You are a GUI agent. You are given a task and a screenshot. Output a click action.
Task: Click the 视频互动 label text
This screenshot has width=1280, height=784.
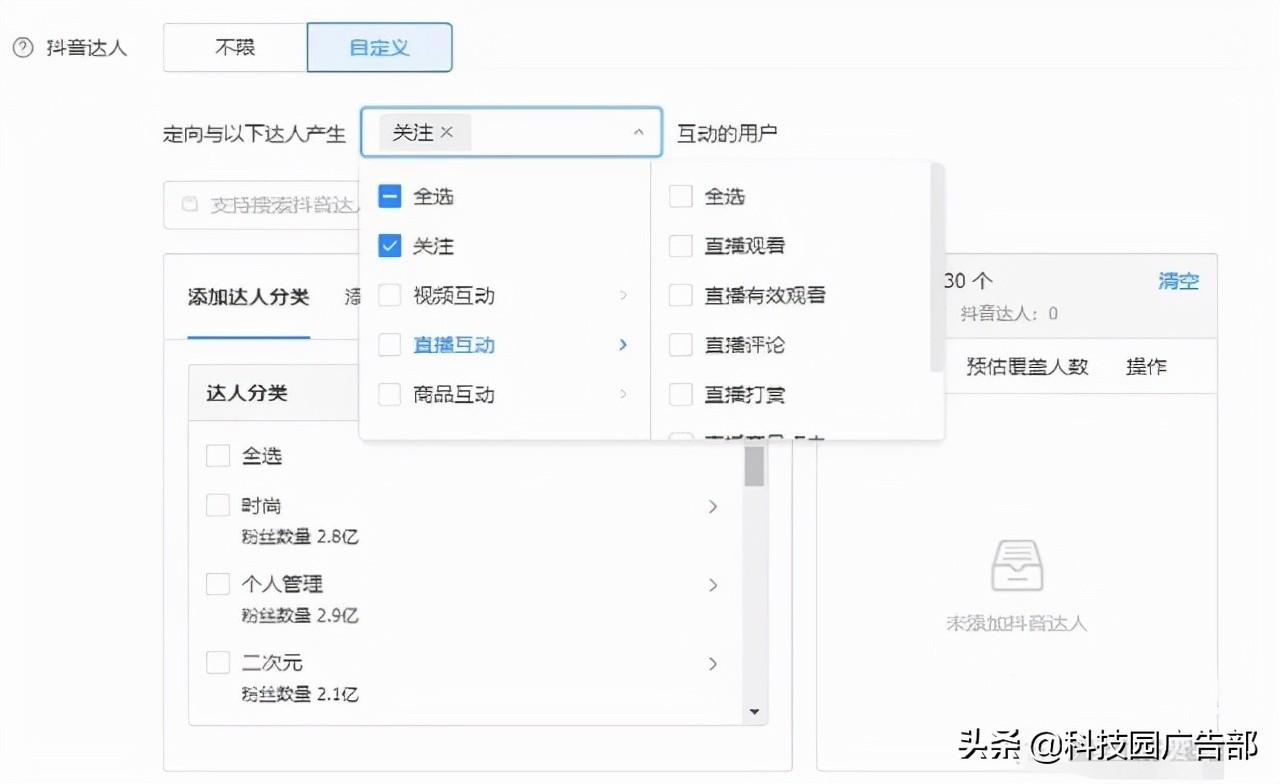pos(454,295)
